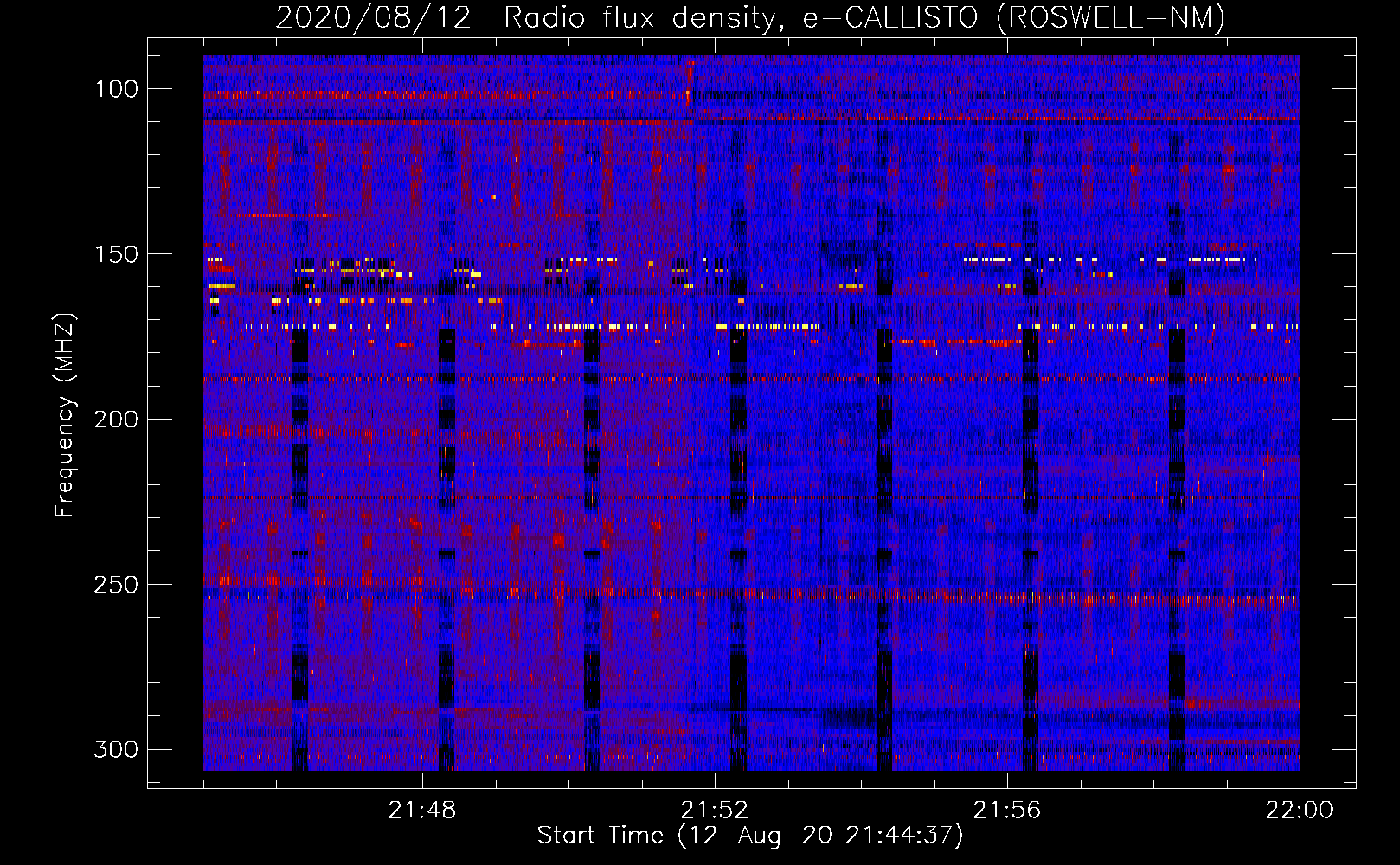Click the plot title '2020/08/12 Radio flux density'
Screen dimensions: 1400x865
530,18
